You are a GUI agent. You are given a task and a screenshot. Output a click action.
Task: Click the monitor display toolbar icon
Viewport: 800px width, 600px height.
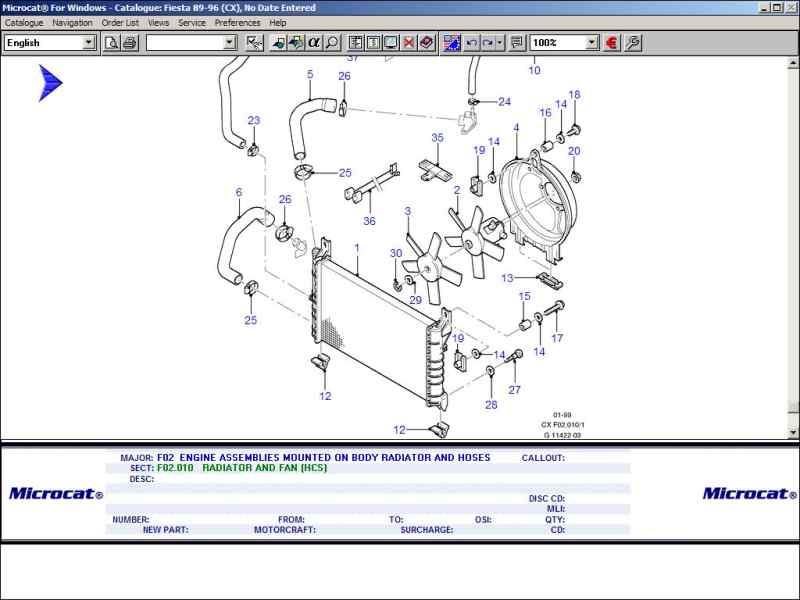391,43
